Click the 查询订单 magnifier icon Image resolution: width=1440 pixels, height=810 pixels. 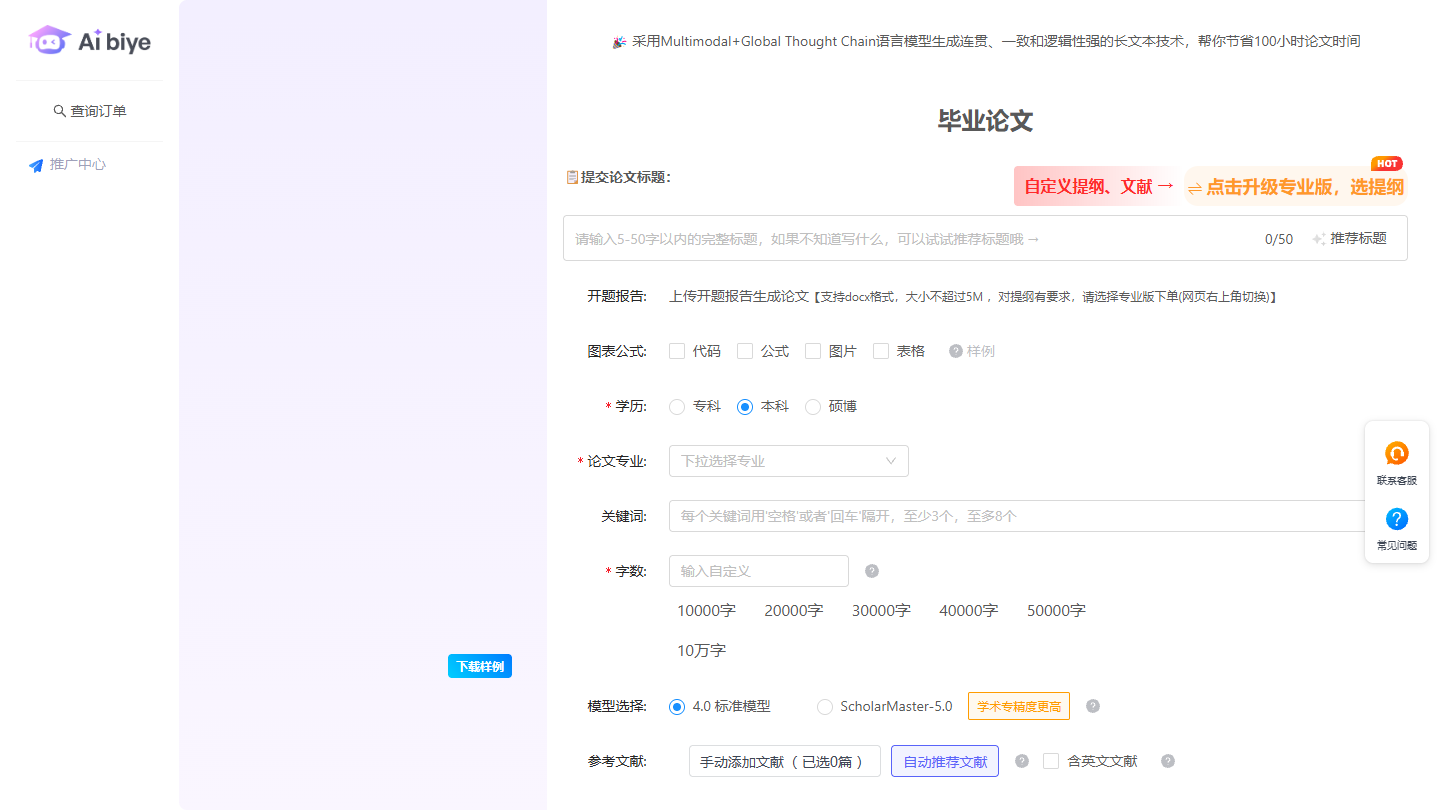pyautogui.click(x=59, y=111)
